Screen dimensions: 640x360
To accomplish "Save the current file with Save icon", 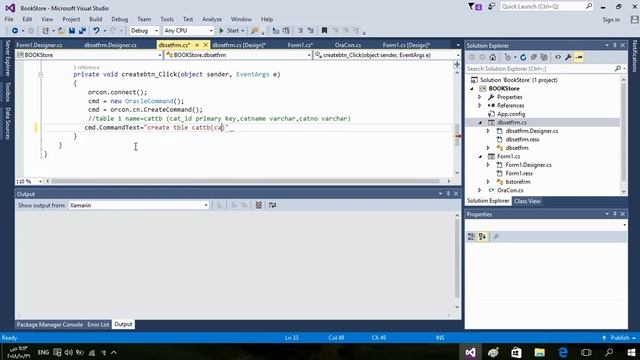I will [x=72, y=31].
